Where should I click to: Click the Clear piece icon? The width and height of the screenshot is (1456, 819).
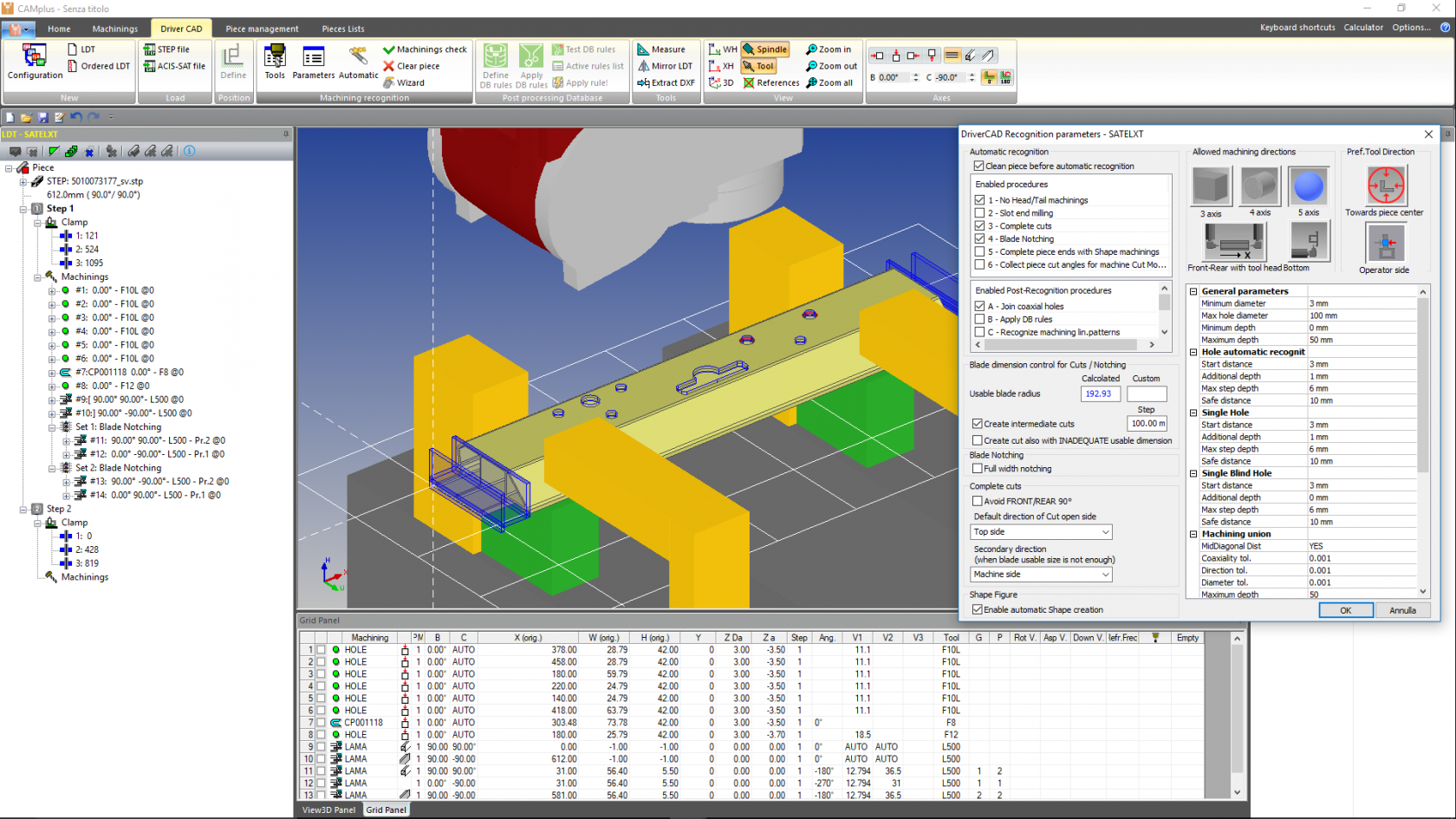pos(415,66)
